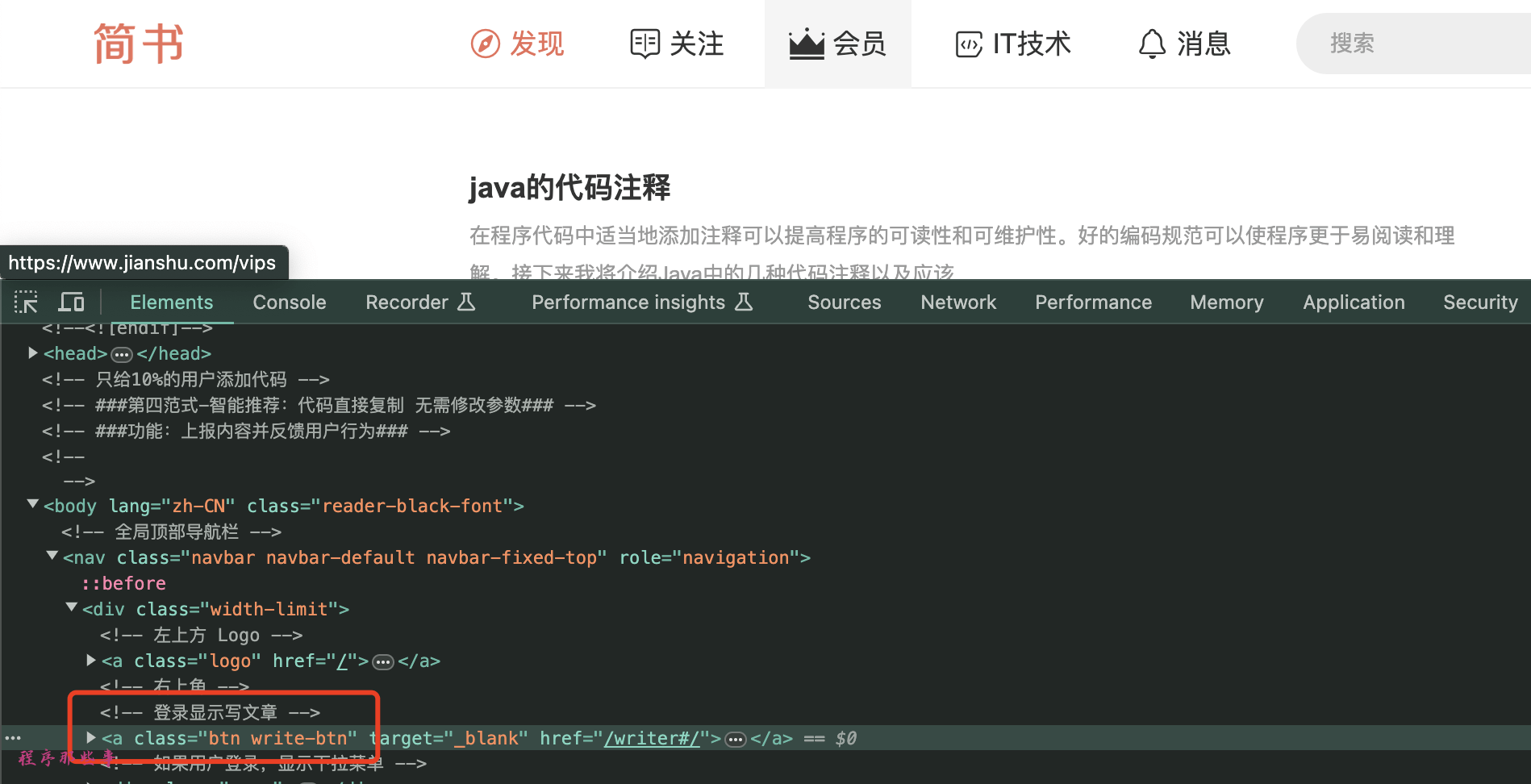Open the Sources panel tab
The image size is (1531, 784).
click(x=844, y=302)
